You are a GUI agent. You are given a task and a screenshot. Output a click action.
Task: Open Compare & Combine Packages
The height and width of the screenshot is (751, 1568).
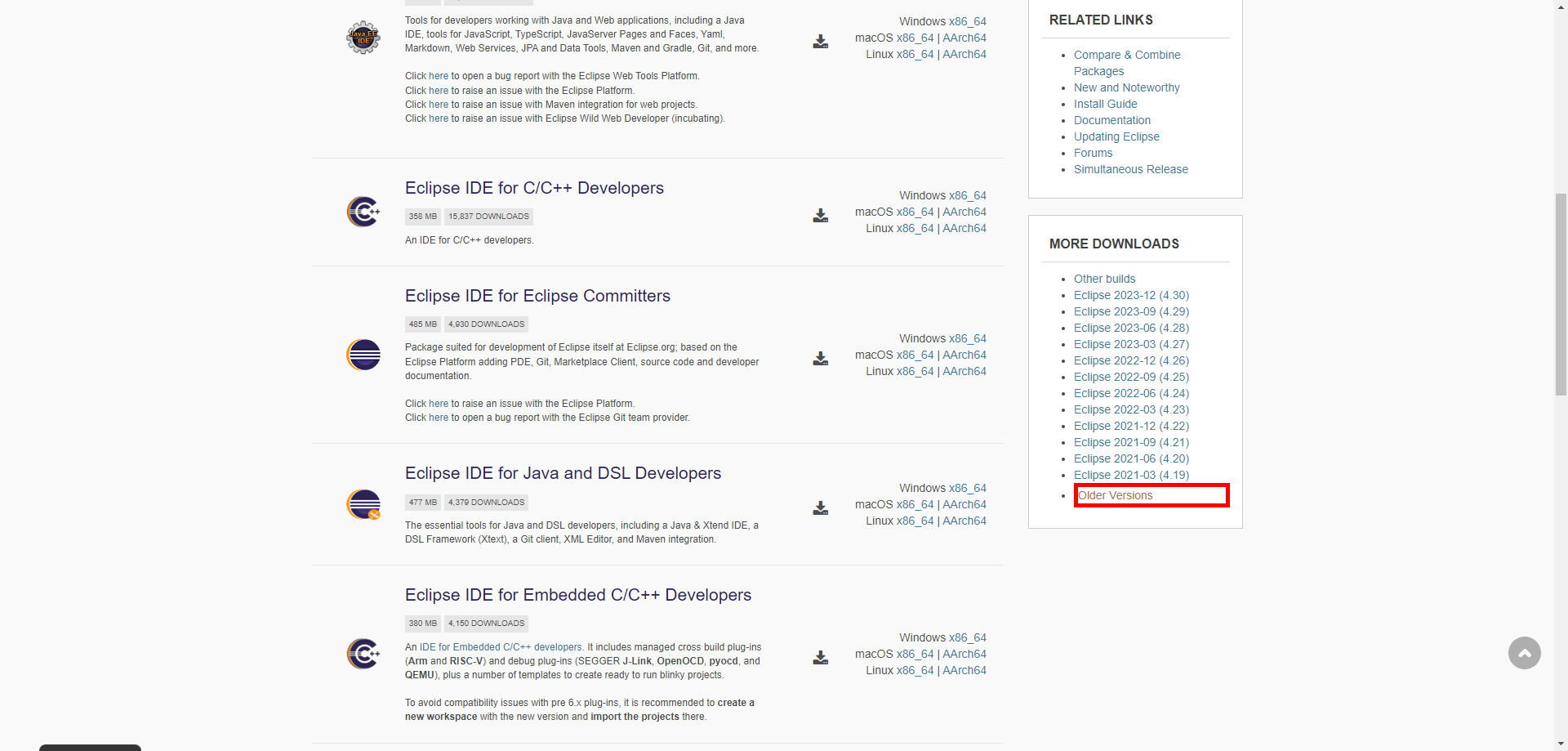coord(1127,55)
